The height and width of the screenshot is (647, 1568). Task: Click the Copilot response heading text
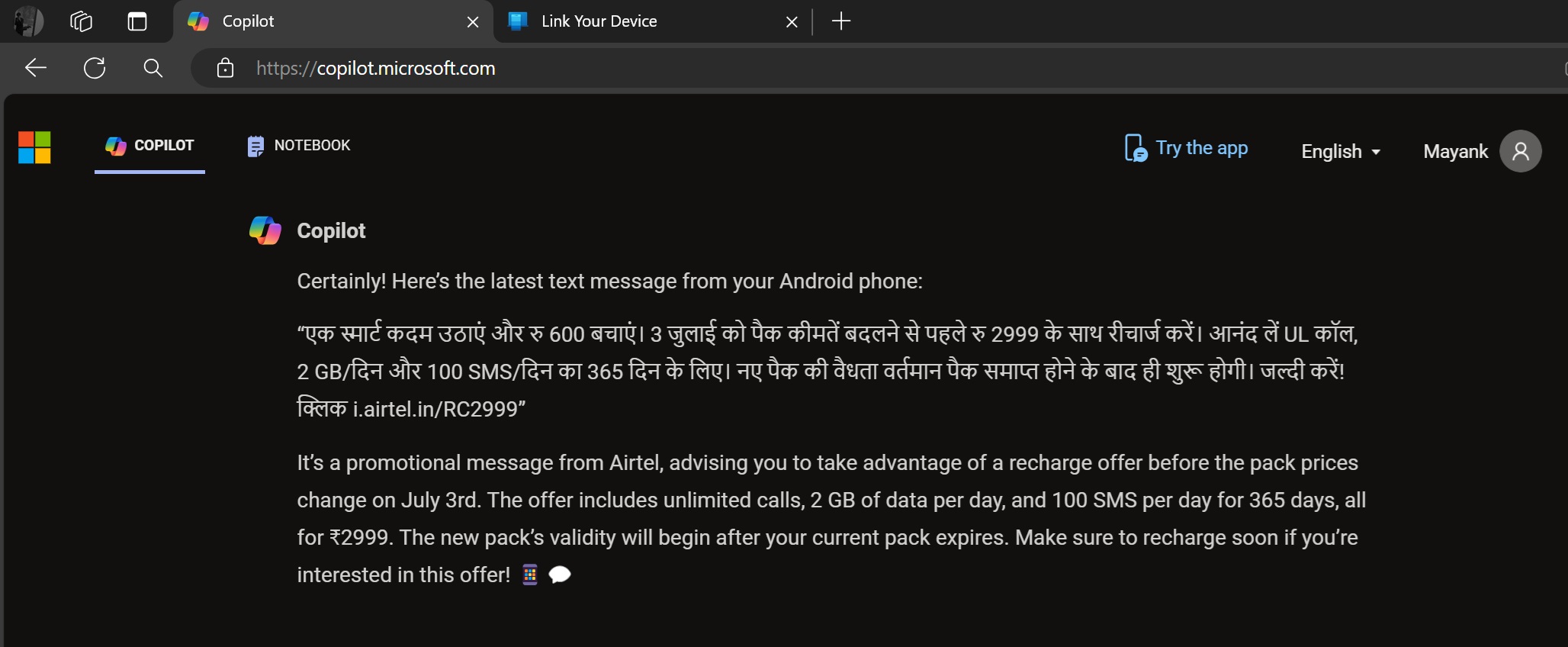(x=331, y=230)
